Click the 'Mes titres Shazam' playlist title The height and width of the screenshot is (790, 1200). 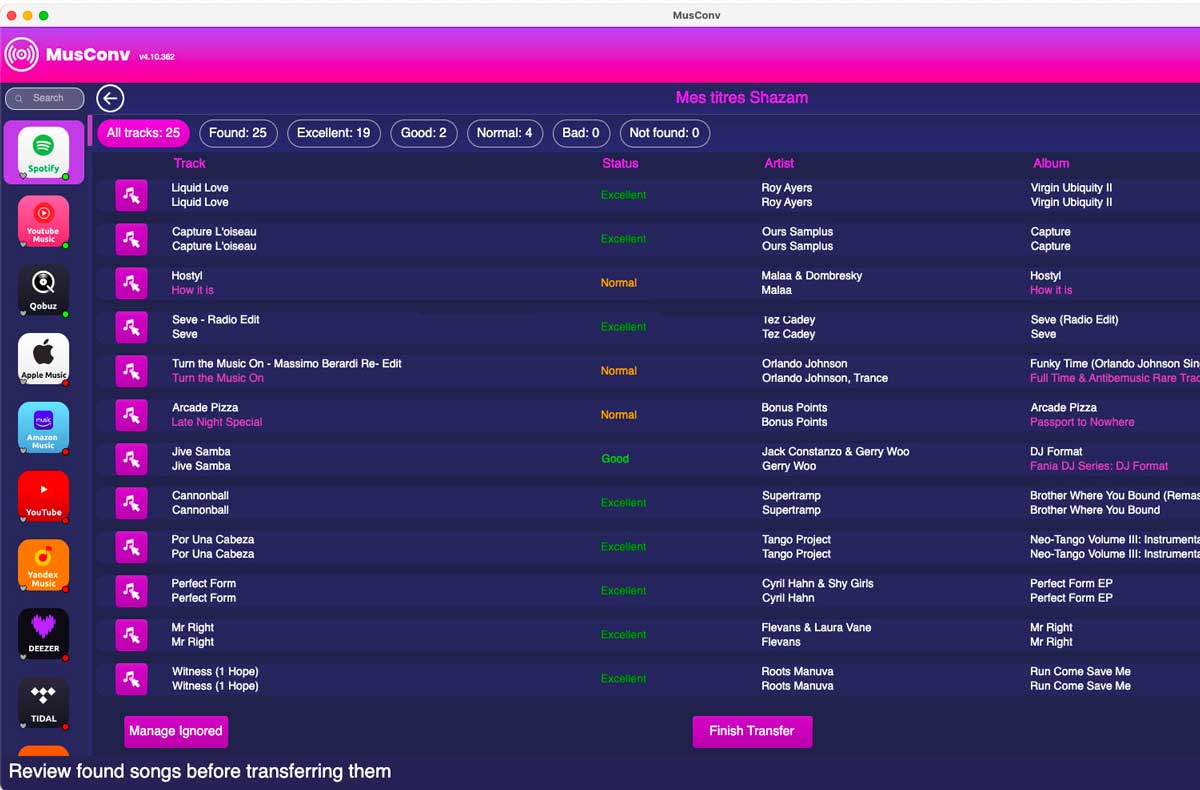[x=742, y=98]
